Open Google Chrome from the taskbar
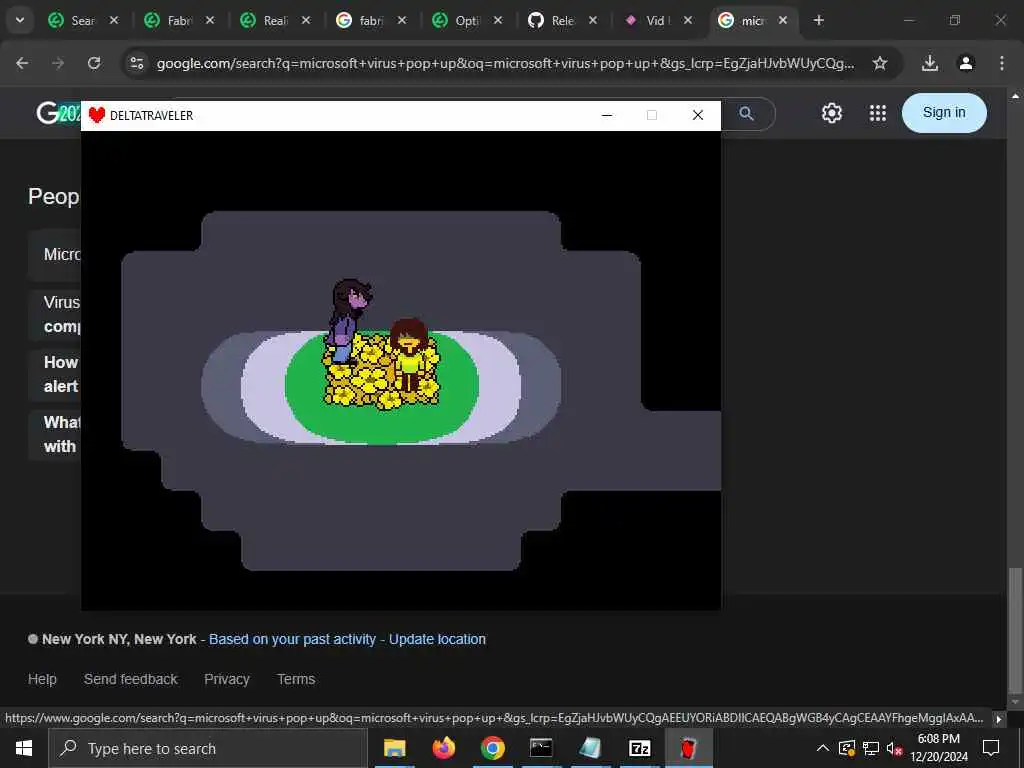This screenshot has width=1024, height=768. pyautogui.click(x=492, y=748)
